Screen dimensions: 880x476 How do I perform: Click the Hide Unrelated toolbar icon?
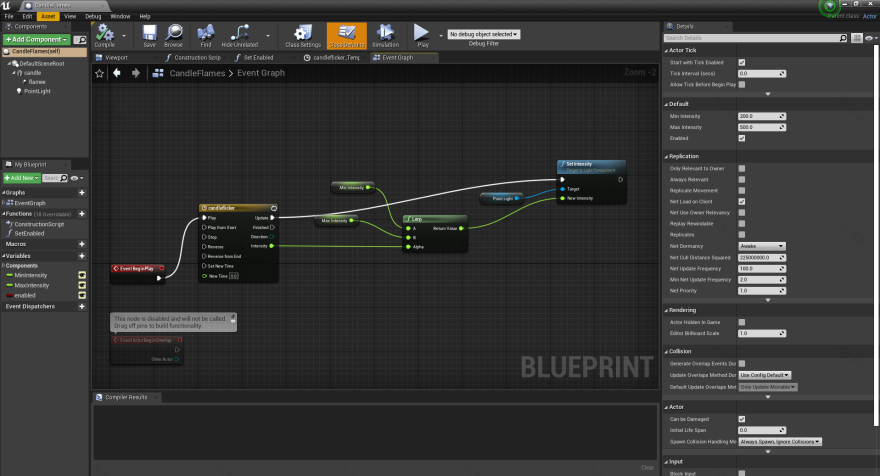(x=239, y=34)
